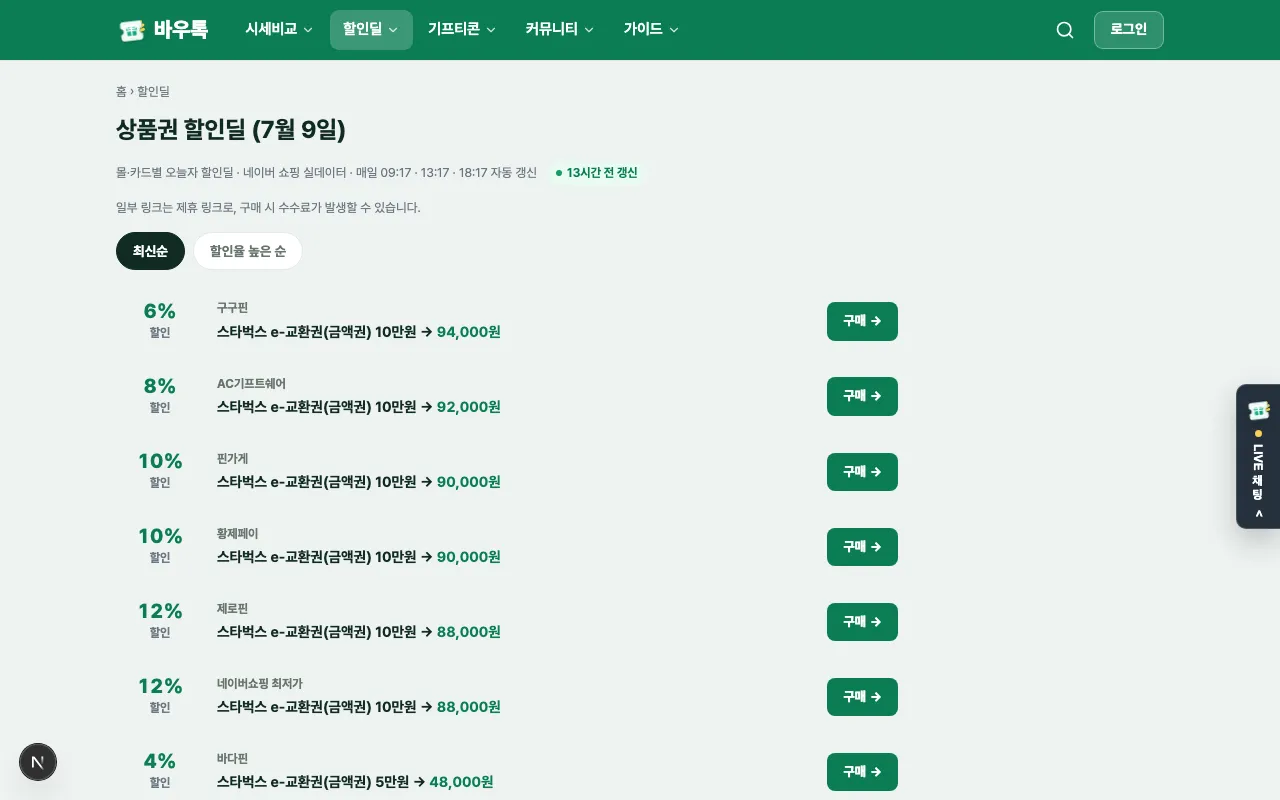1280x800 pixels.
Task: Click 구매 for the AC기프트쉐어 deal
Action: pyautogui.click(x=862, y=396)
